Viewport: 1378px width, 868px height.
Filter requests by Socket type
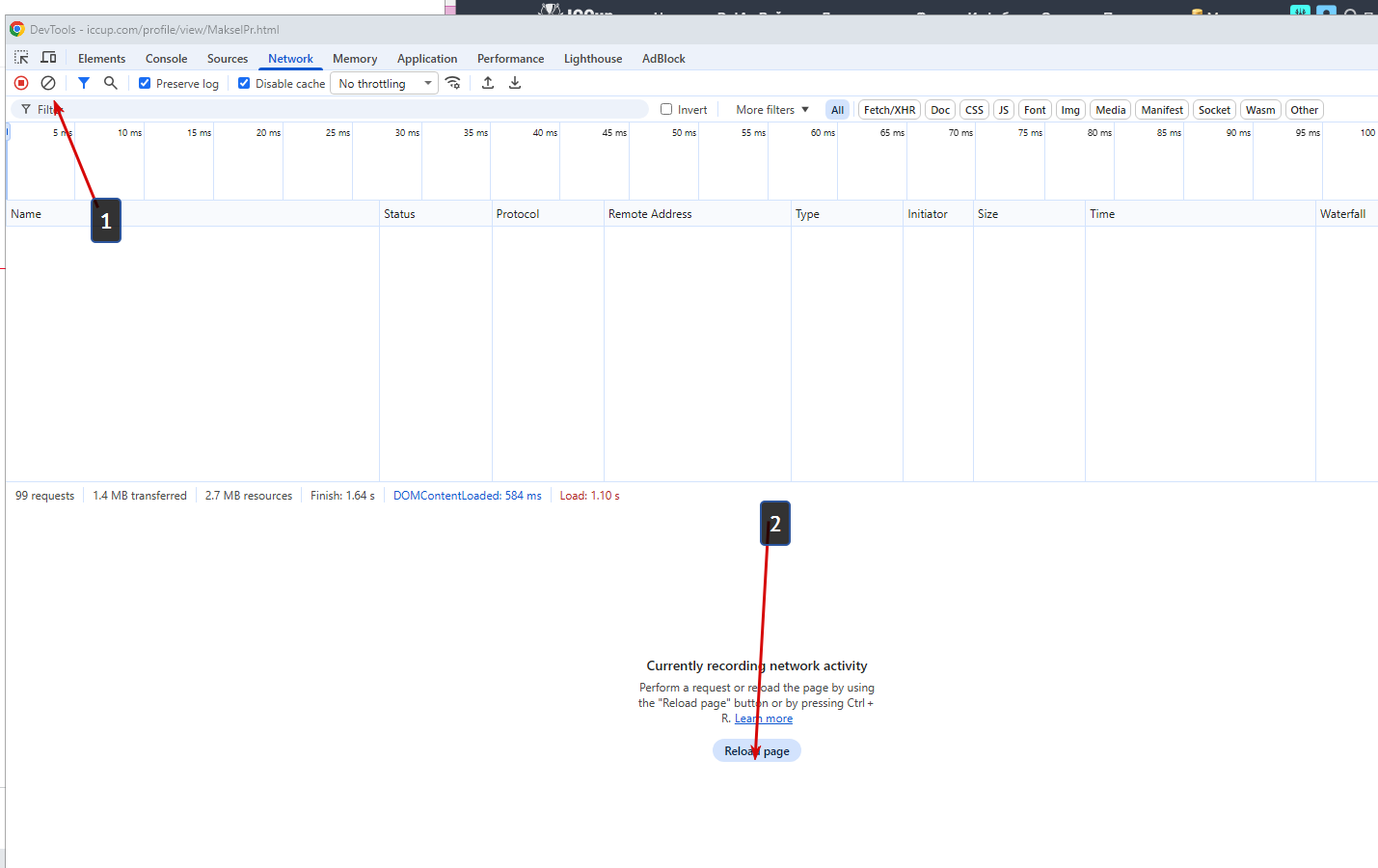pyautogui.click(x=1215, y=109)
